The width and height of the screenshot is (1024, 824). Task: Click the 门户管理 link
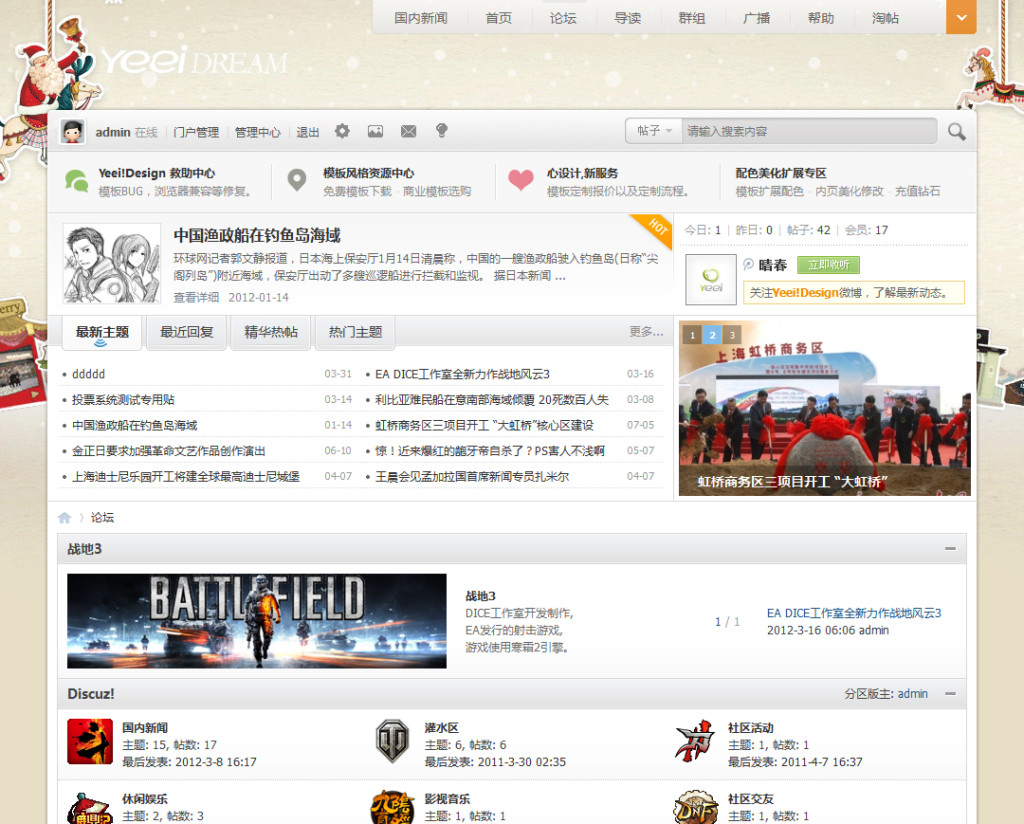point(196,133)
